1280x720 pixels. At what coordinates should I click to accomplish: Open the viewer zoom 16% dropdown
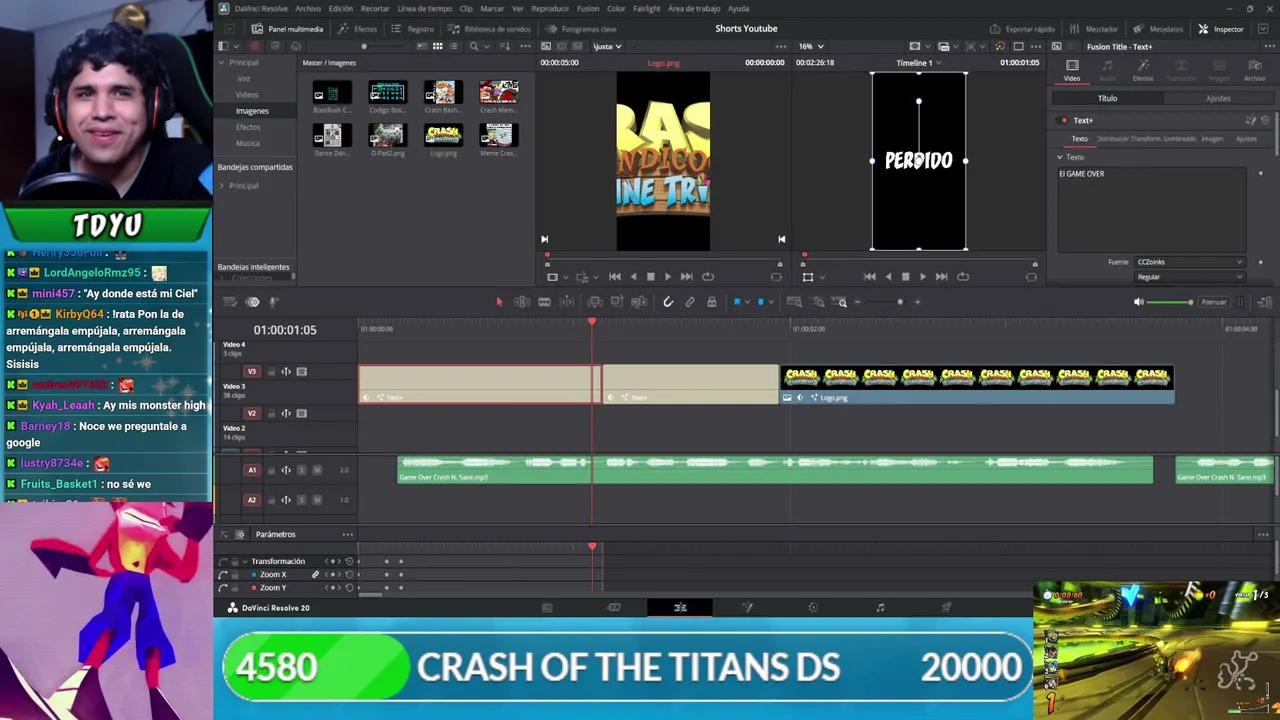pos(810,46)
